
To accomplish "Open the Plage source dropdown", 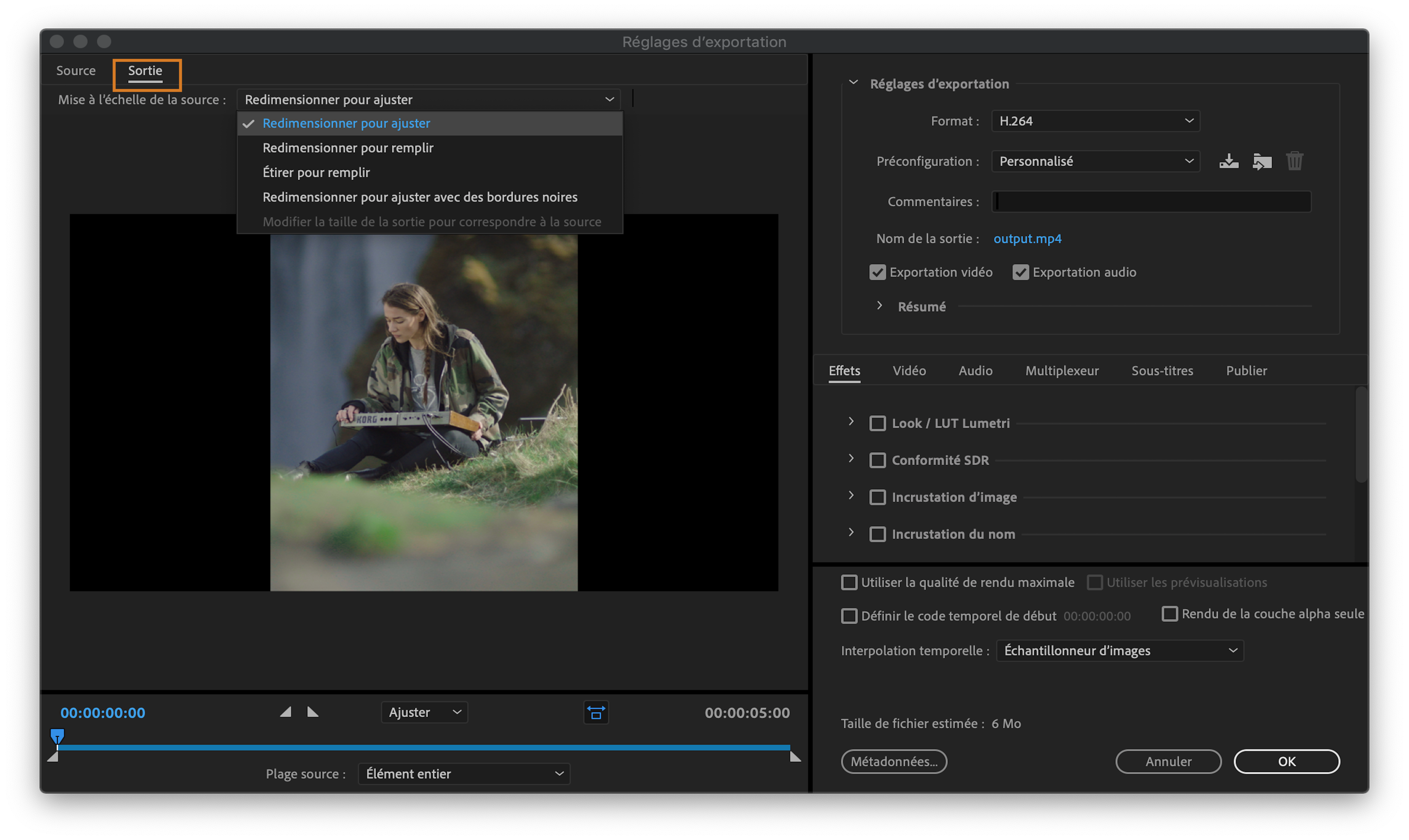I will (464, 774).
